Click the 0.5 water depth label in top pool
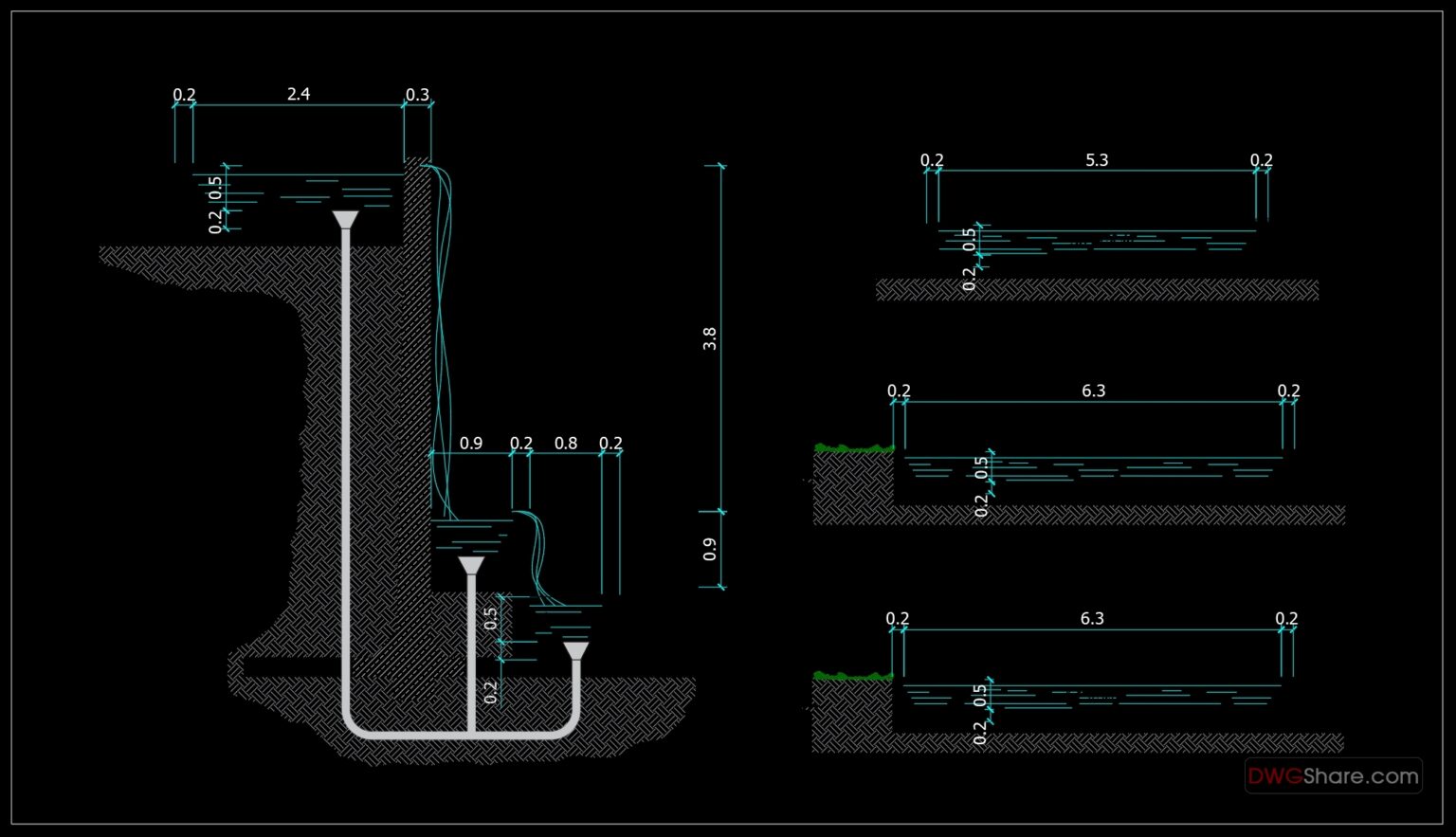The width and height of the screenshot is (1456, 837). [214, 187]
